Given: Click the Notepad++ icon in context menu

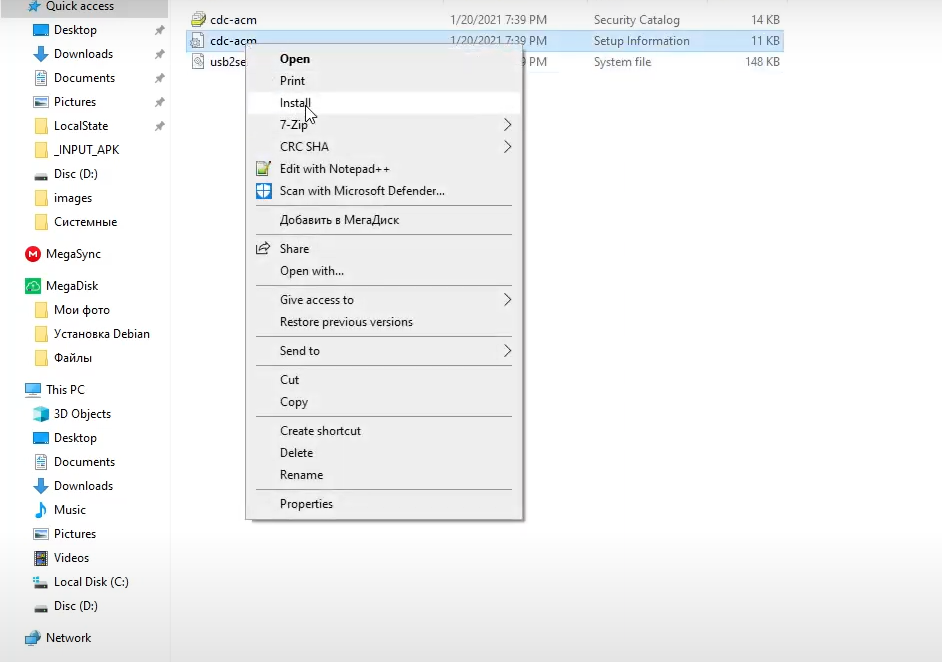Looking at the screenshot, I should click(x=263, y=169).
